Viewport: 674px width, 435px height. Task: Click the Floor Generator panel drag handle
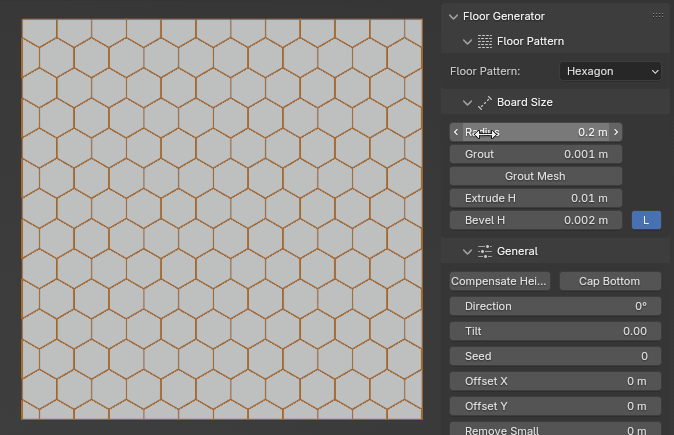(658, 15)
